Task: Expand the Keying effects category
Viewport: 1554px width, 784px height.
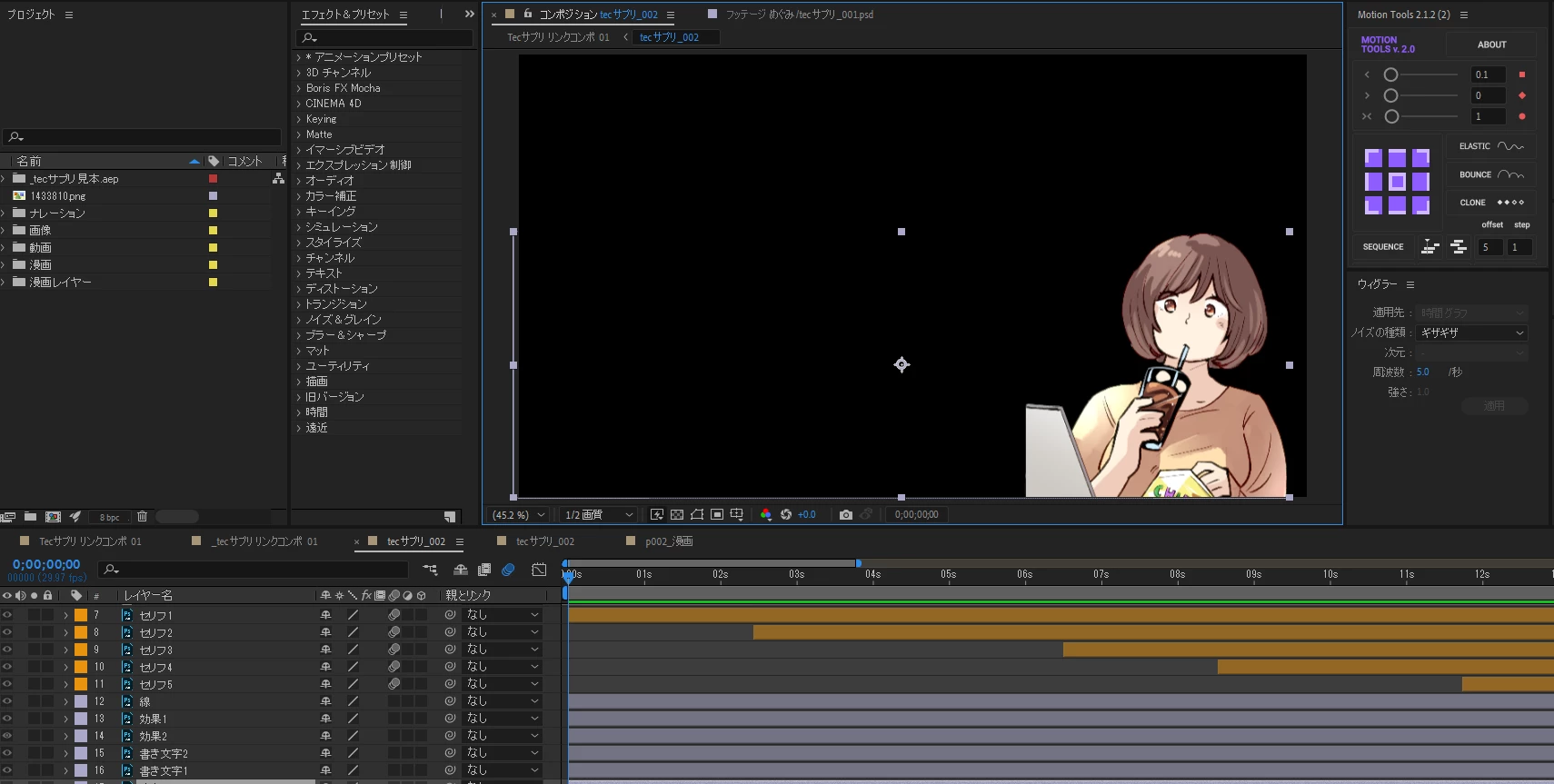Action: [x=299, y=119]
